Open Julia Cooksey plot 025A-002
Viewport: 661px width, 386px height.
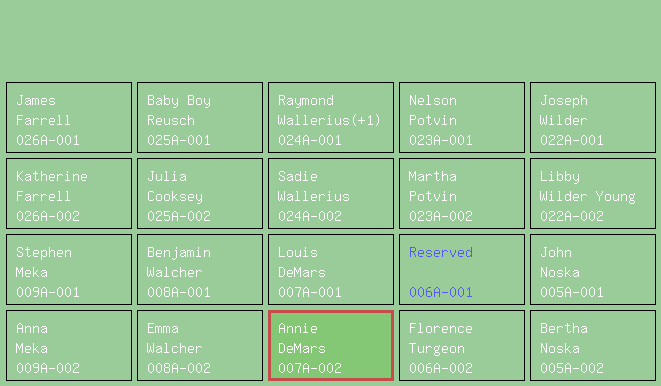(200, 193)
